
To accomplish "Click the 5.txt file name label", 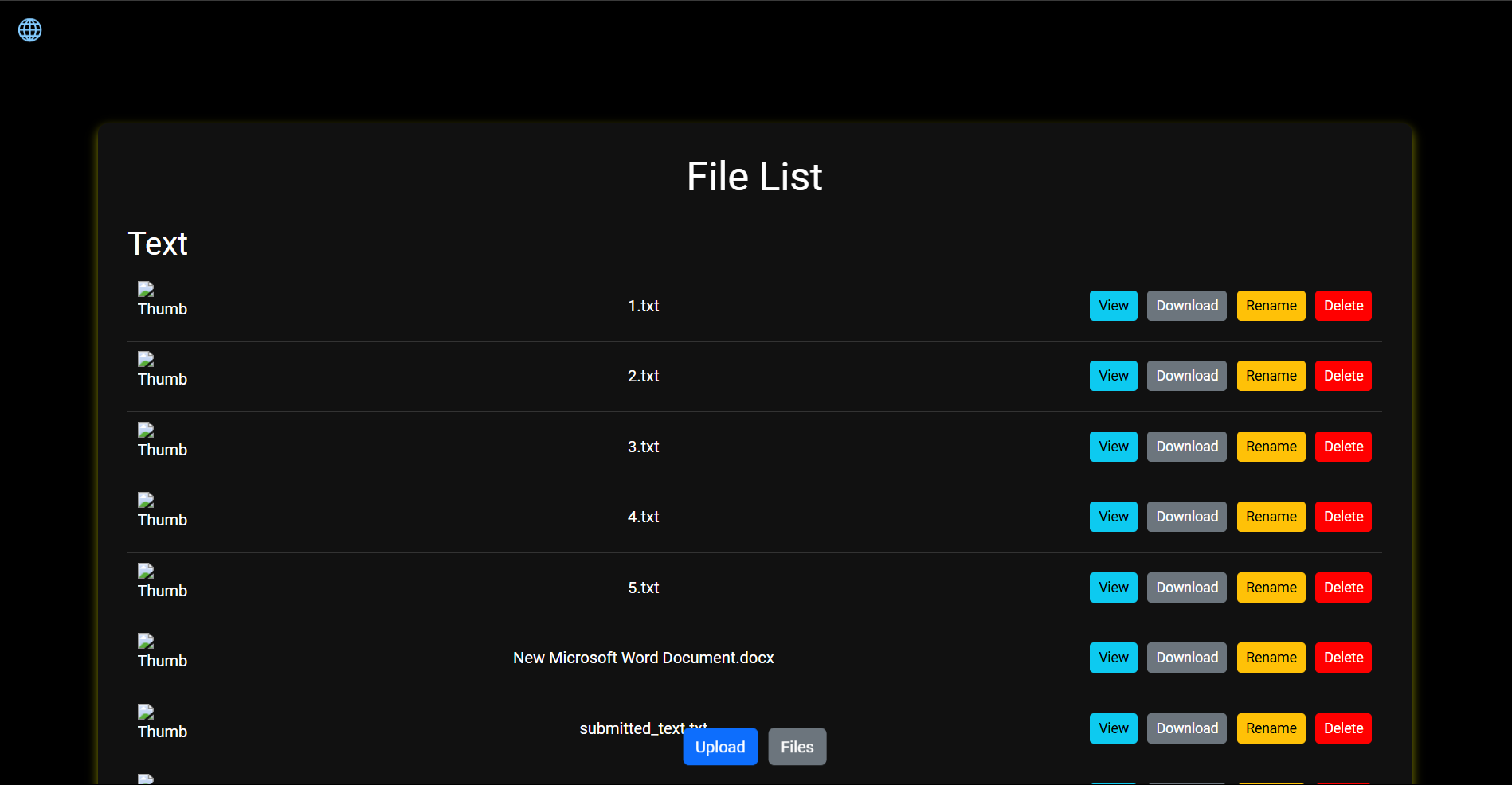I will (643, 587).
